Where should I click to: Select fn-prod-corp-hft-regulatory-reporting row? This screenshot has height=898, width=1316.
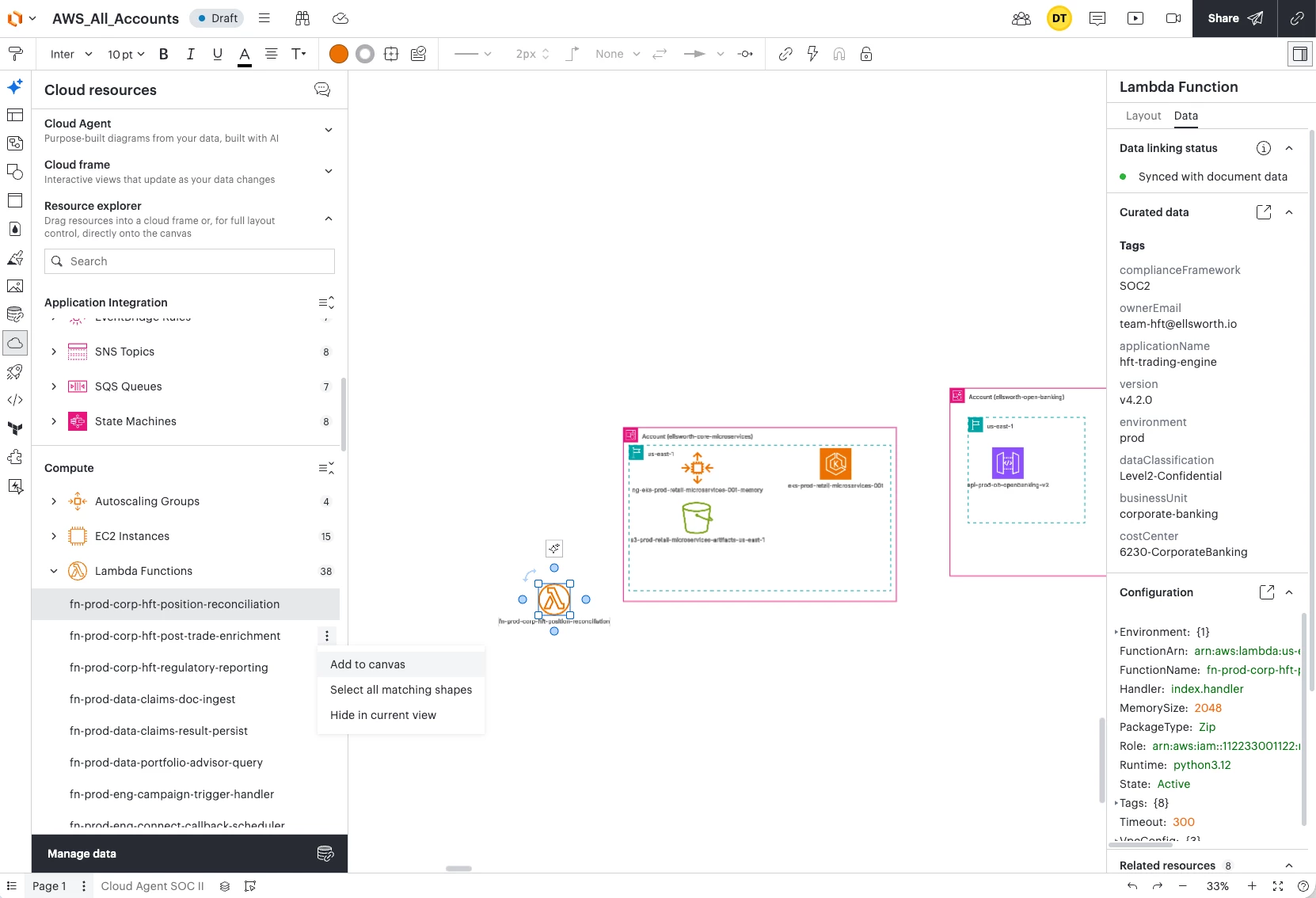pyautogui.click(x=185, y=668)
